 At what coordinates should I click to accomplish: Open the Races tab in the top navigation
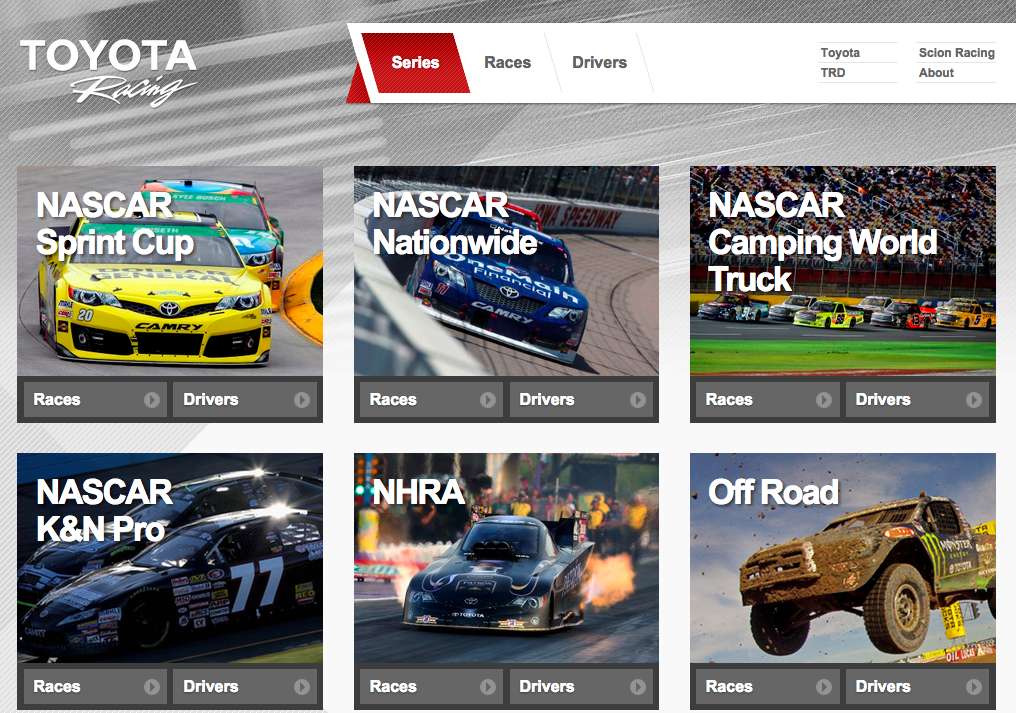pyautogui.click(x=507, y=62)
